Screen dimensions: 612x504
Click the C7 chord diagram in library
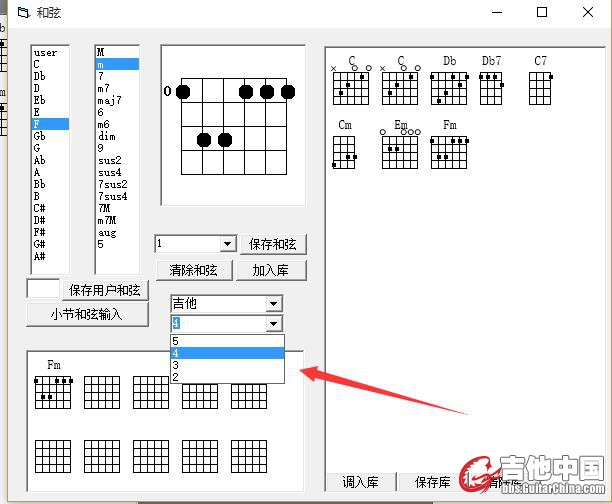540,88
